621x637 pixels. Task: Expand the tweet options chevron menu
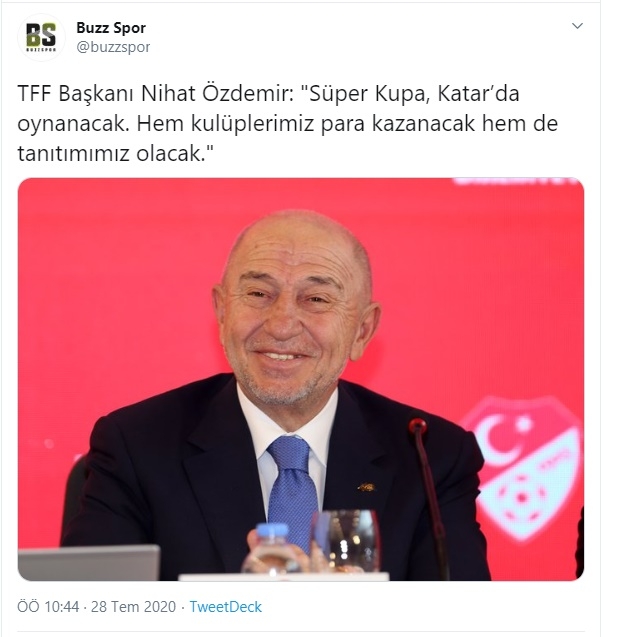point(577,26)
